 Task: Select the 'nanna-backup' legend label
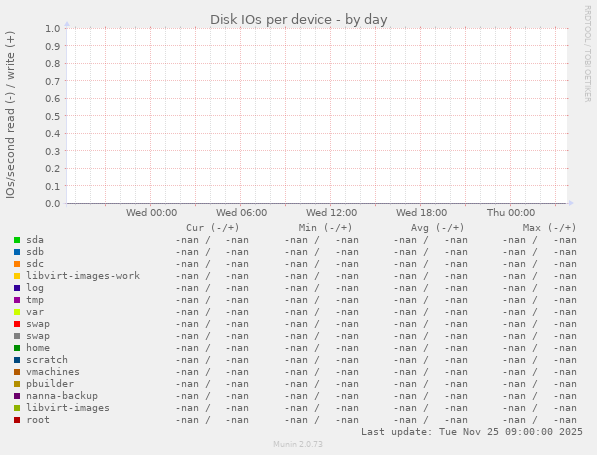(x=62, y=396)
